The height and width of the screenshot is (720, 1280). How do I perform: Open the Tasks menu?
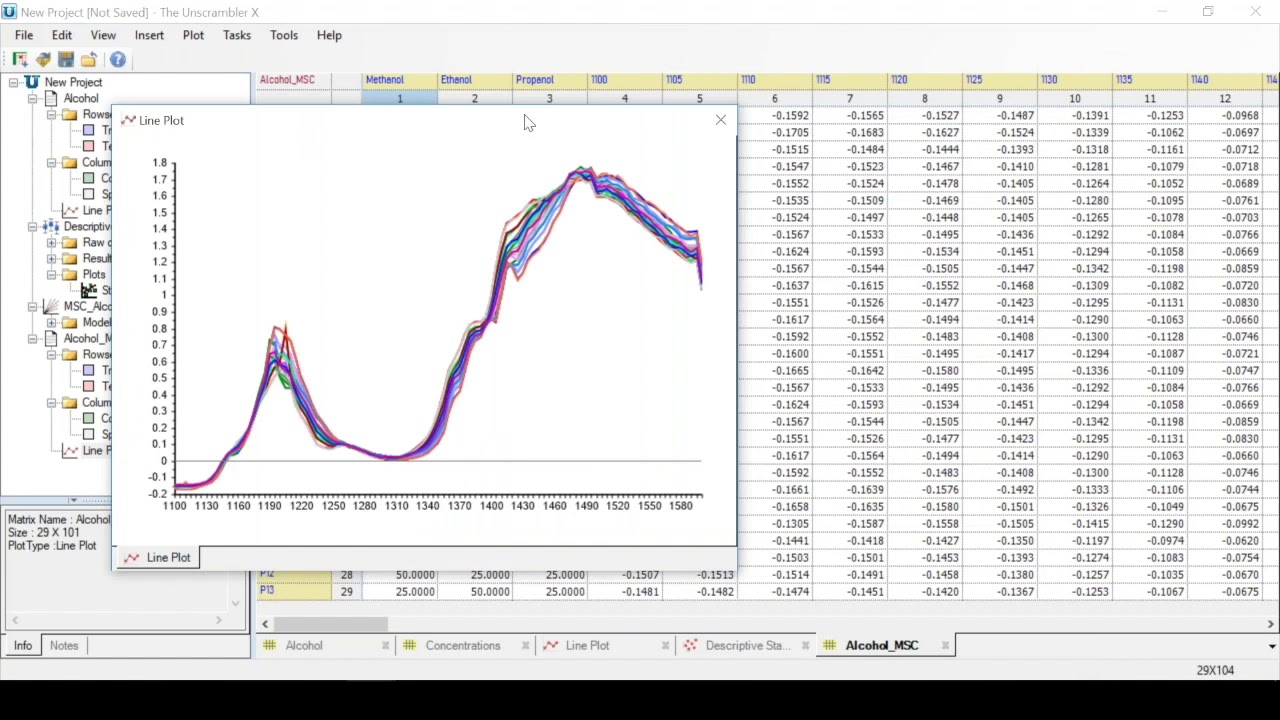click(x=237, y=35)
